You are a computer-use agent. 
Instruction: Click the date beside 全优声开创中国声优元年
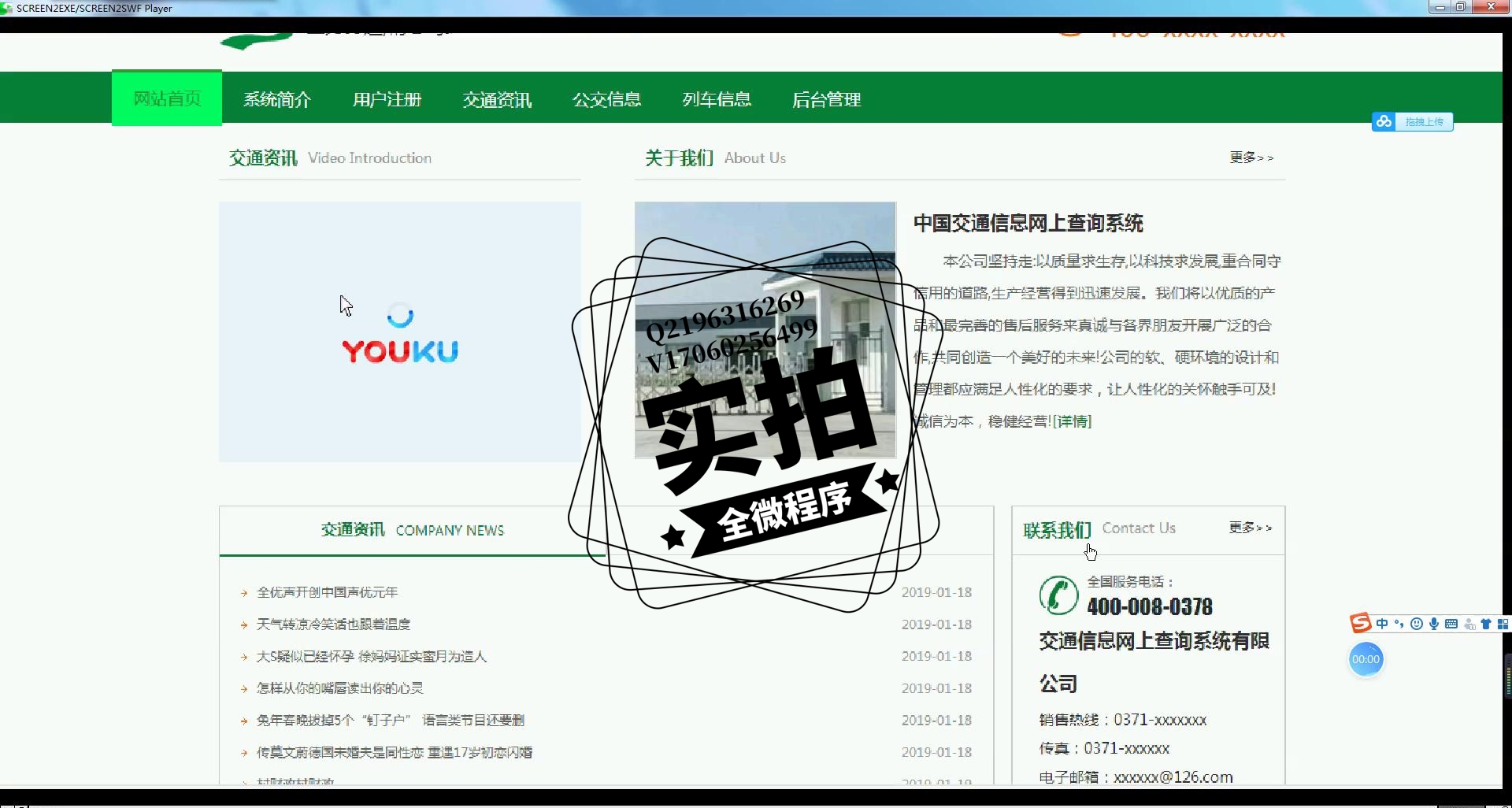pos(936,592)
